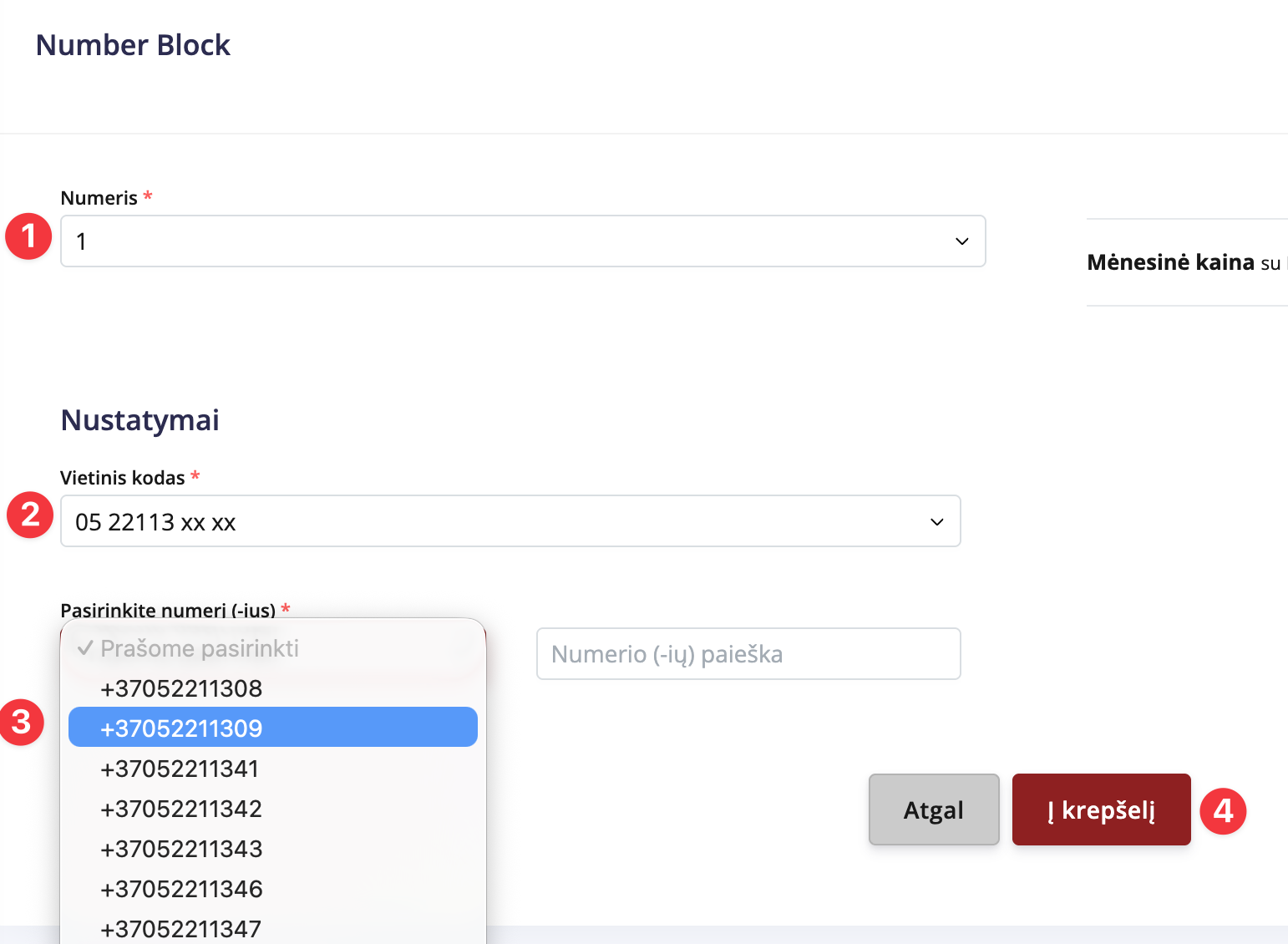Click the Į krepšelį add-to-cart button
Viewport: 1288px width, 944px height.
pos(1101,810)
